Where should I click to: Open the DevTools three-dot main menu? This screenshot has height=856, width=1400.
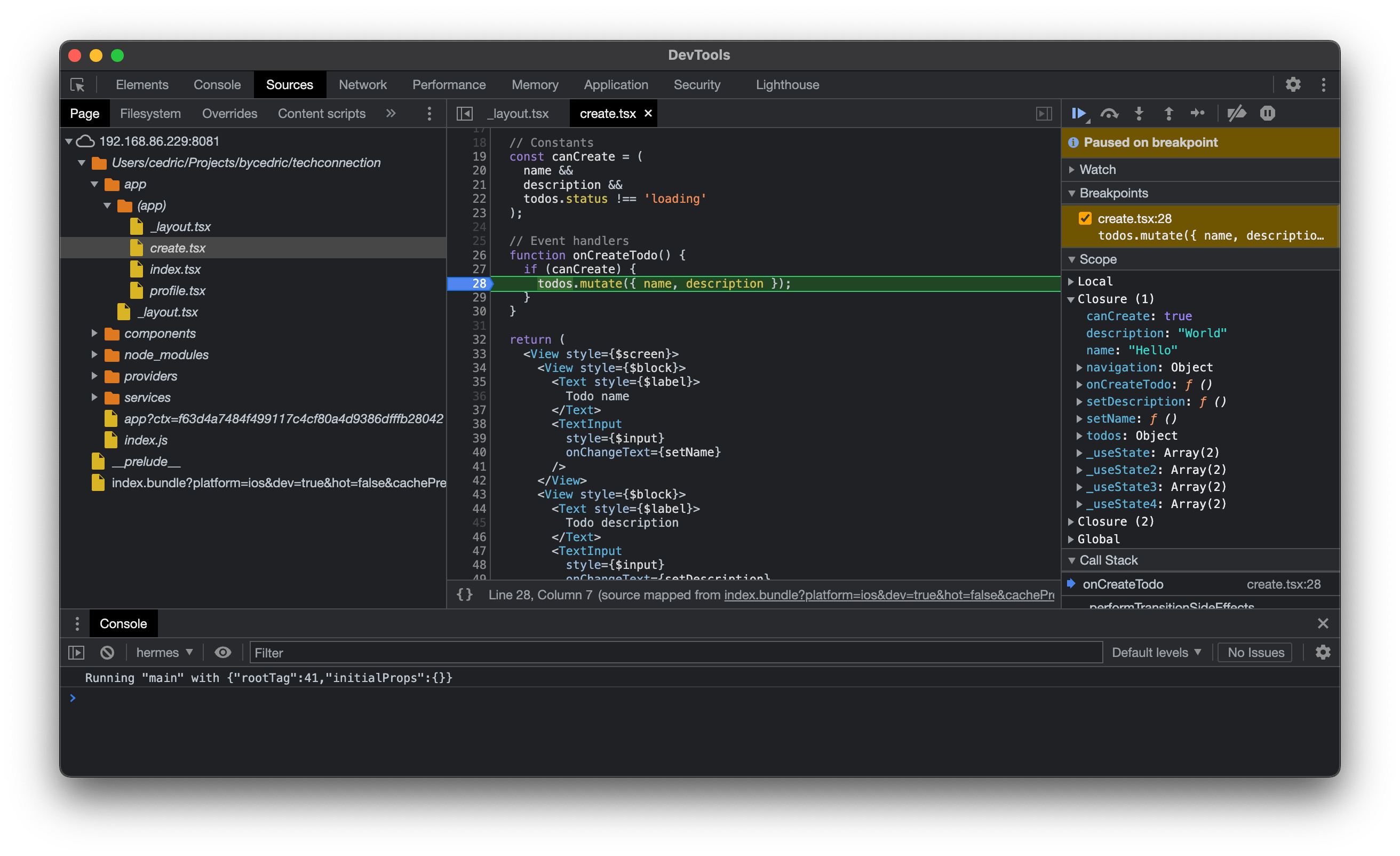pos(1323,85)
